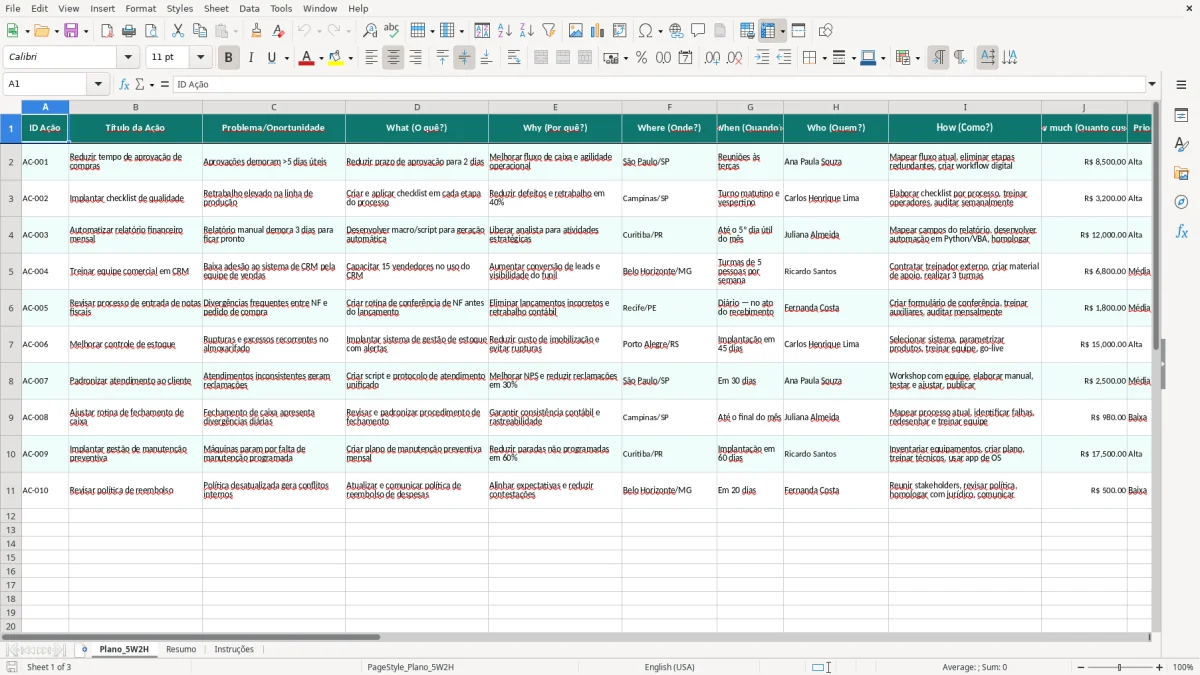
Task: Expand the formula bar arrow
Action: point(1152,84)
